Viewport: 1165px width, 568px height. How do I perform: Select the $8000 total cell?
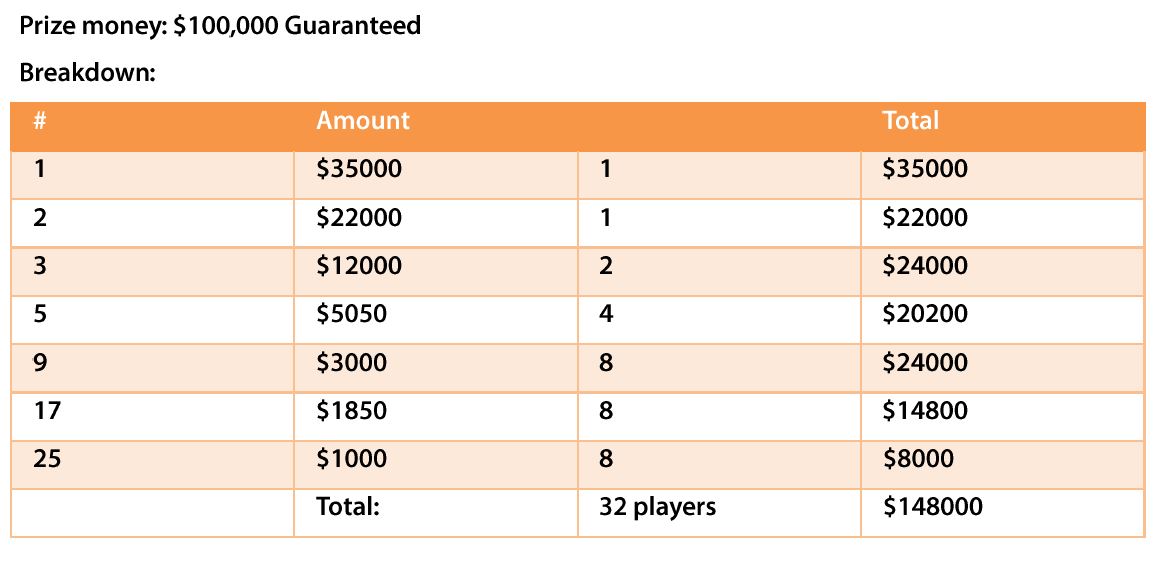(x=918, y=459)
